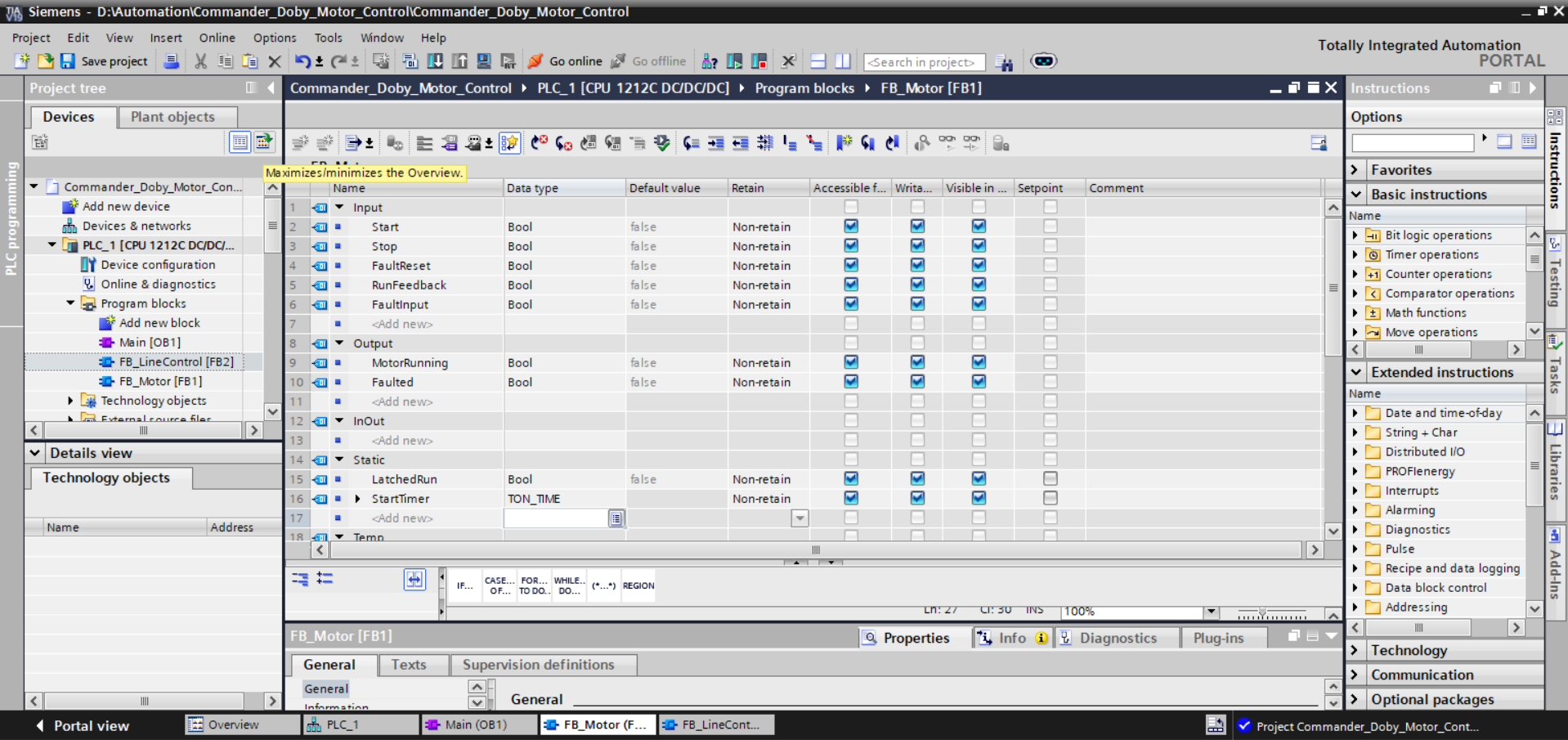Uncheck Accessible for MotorRunning
The width and height of the screenshot is (1568, 740).
point(851,362)
